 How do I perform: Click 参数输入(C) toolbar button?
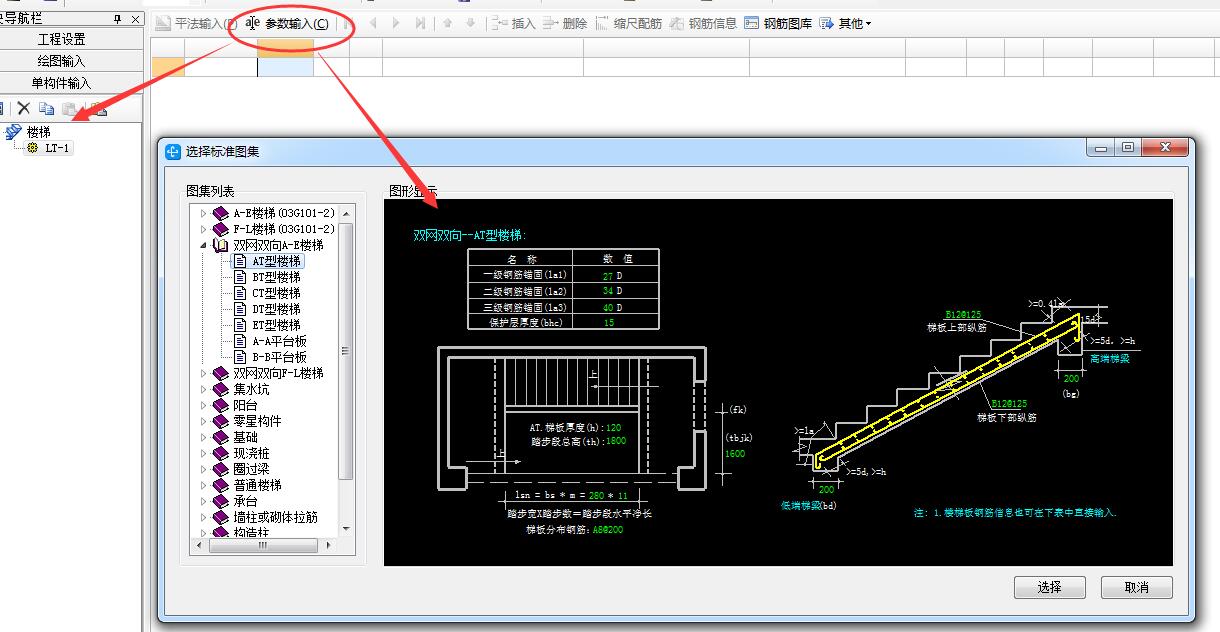point(287,23)
